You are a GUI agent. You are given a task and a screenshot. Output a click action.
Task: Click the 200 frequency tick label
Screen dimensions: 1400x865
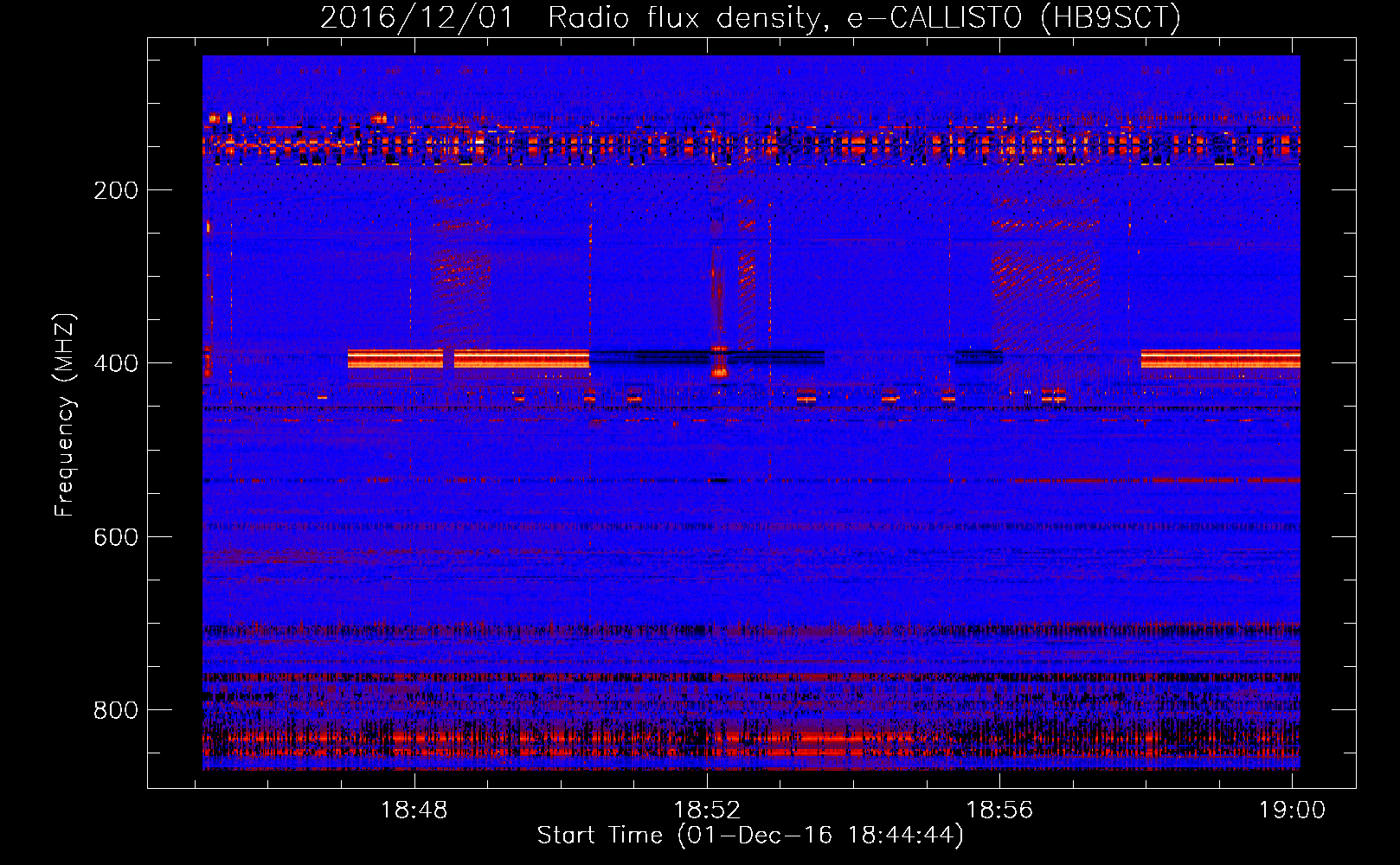point(116,190)
